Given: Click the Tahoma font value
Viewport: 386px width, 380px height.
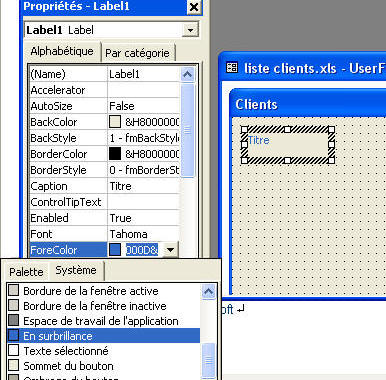Looking at the screenshot, I should click(143, 234).
